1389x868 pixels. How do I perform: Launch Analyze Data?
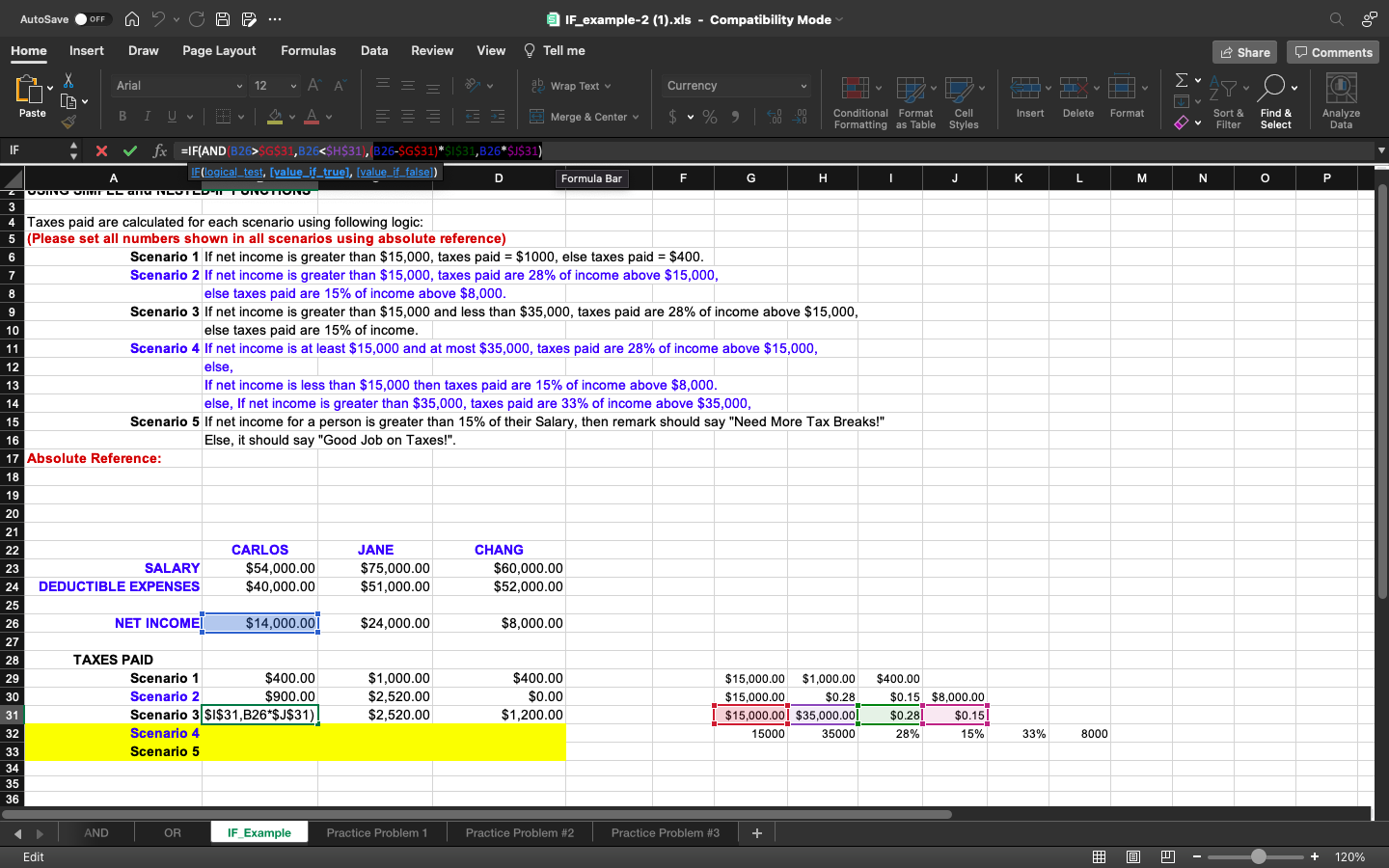point(1341,100)
